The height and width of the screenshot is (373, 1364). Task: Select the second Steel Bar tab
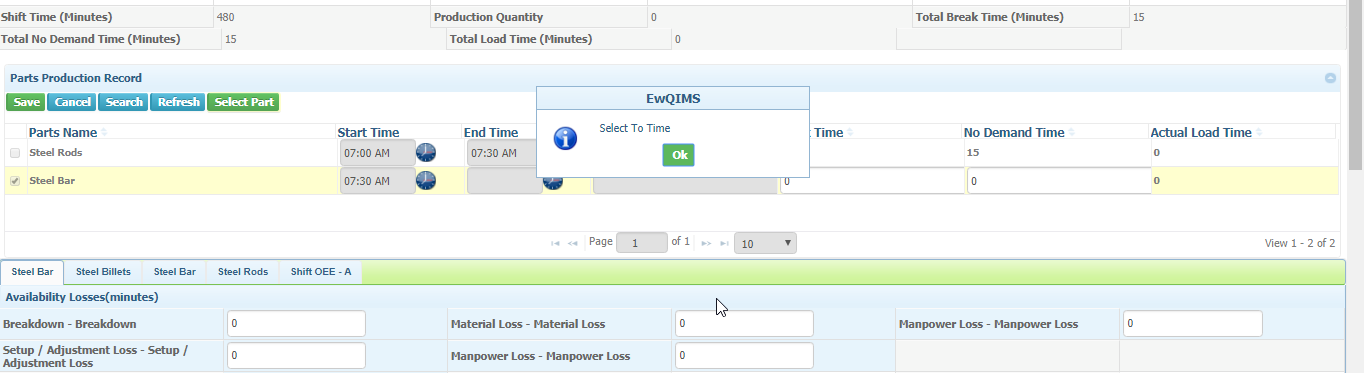click(x=174, y=272)
